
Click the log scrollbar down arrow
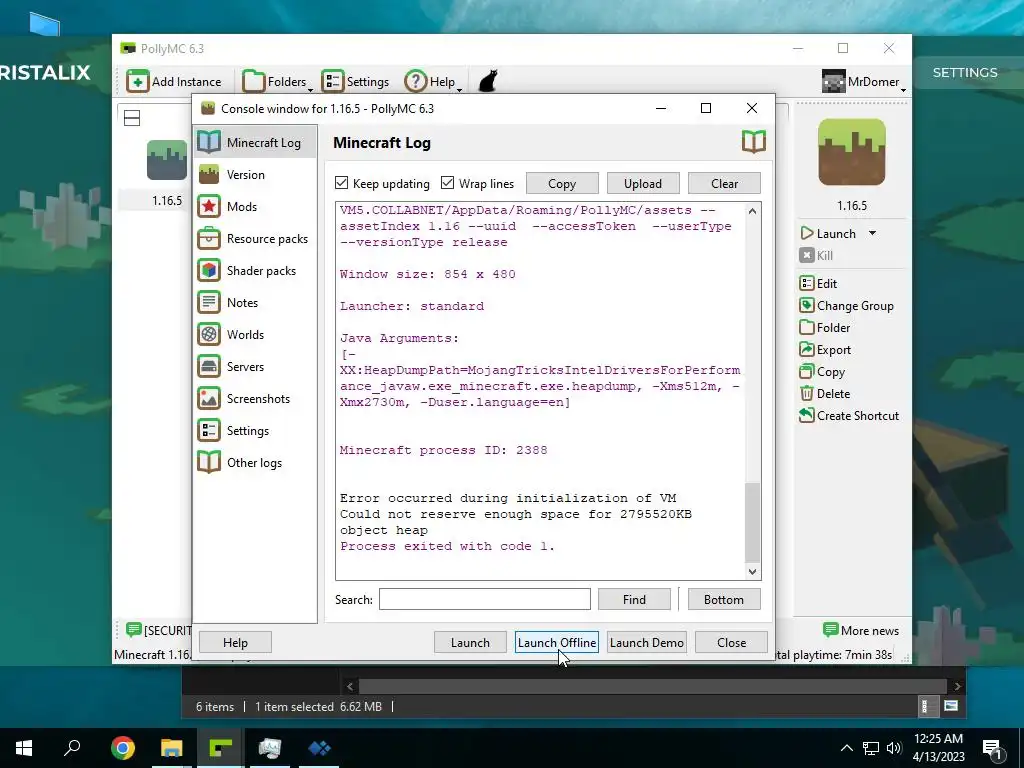point(752,571)
